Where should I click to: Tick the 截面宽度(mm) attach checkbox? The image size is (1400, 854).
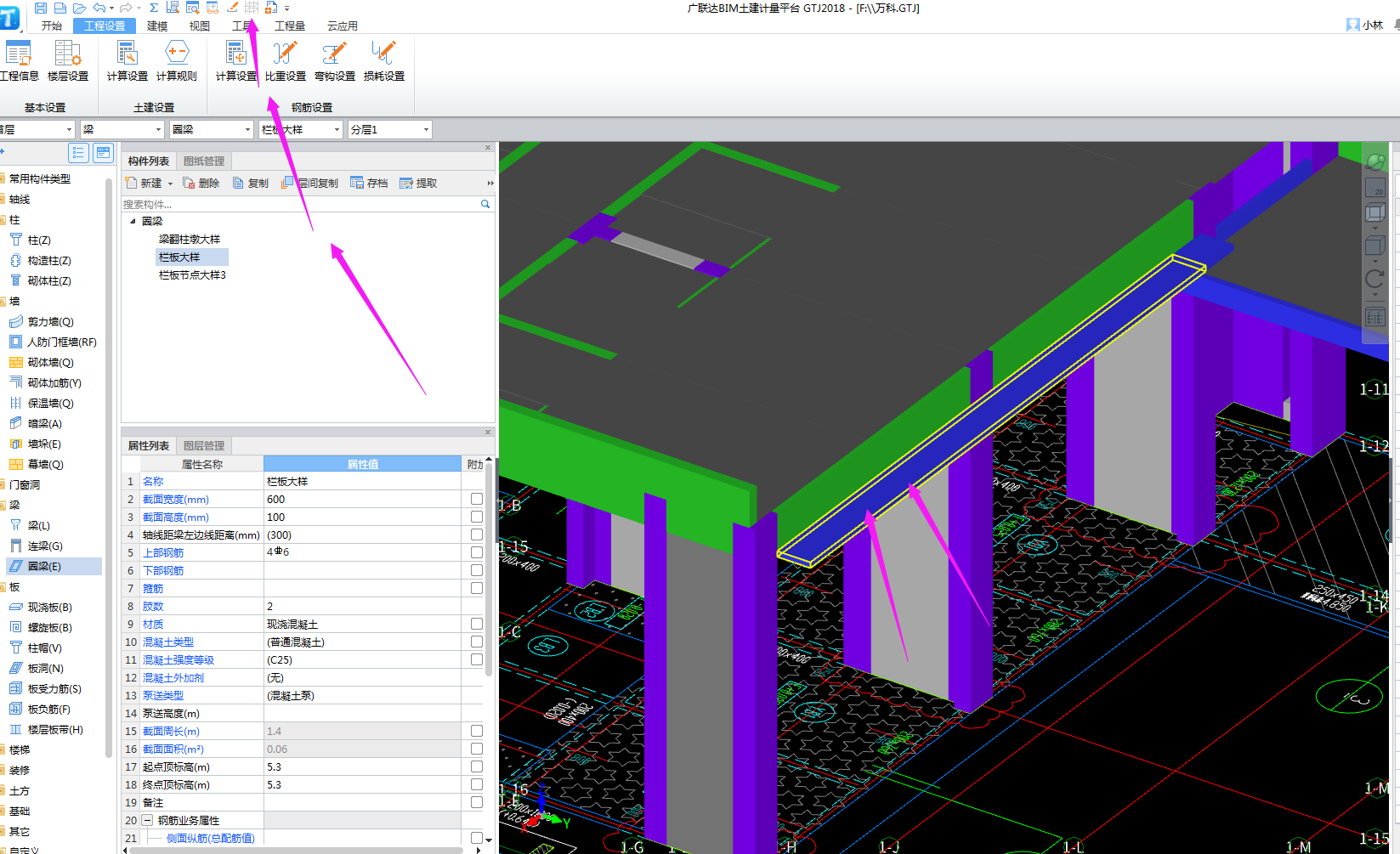click(x=477, y=499)
